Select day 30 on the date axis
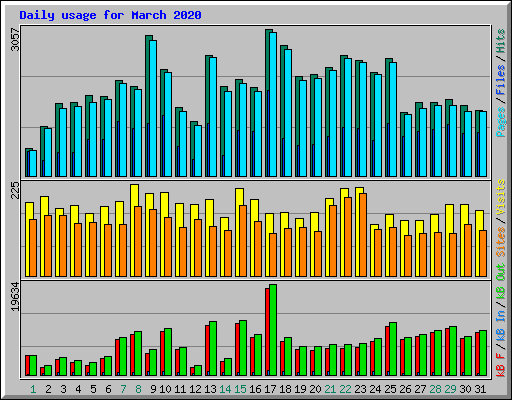 pyautogui.click(x=465, y=389)
